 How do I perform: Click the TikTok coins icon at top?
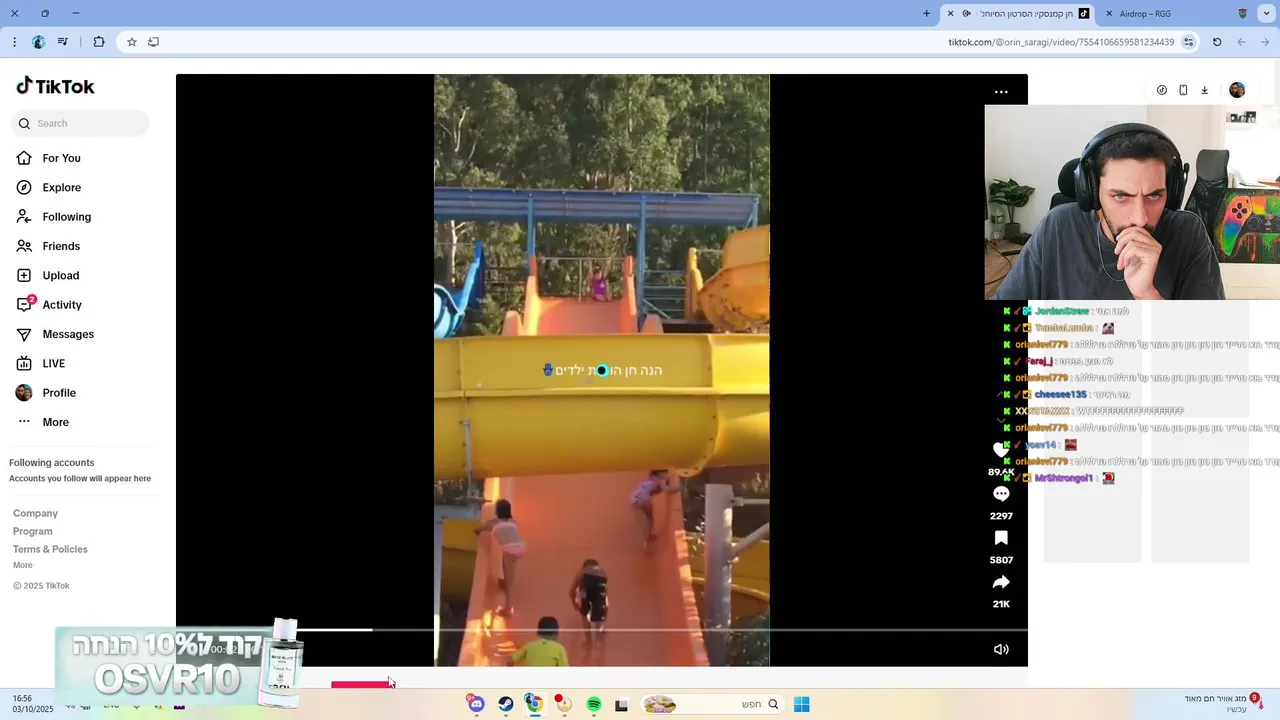point(1161,90)
